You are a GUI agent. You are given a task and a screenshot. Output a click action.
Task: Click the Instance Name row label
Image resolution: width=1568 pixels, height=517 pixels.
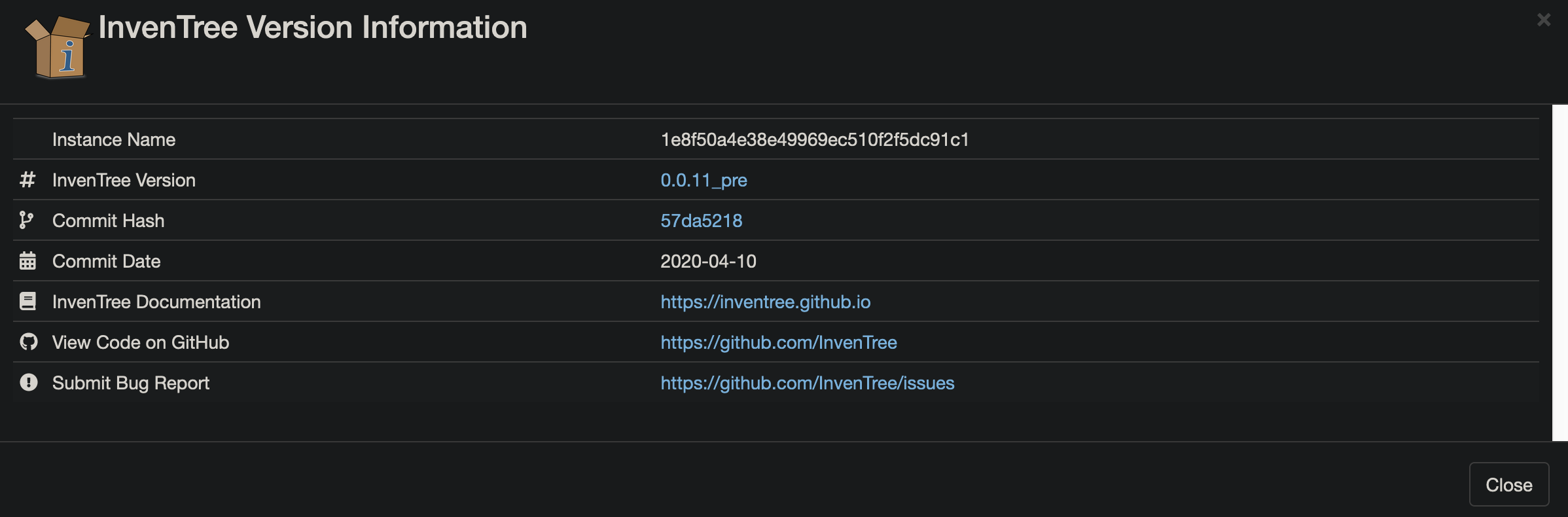114,139
